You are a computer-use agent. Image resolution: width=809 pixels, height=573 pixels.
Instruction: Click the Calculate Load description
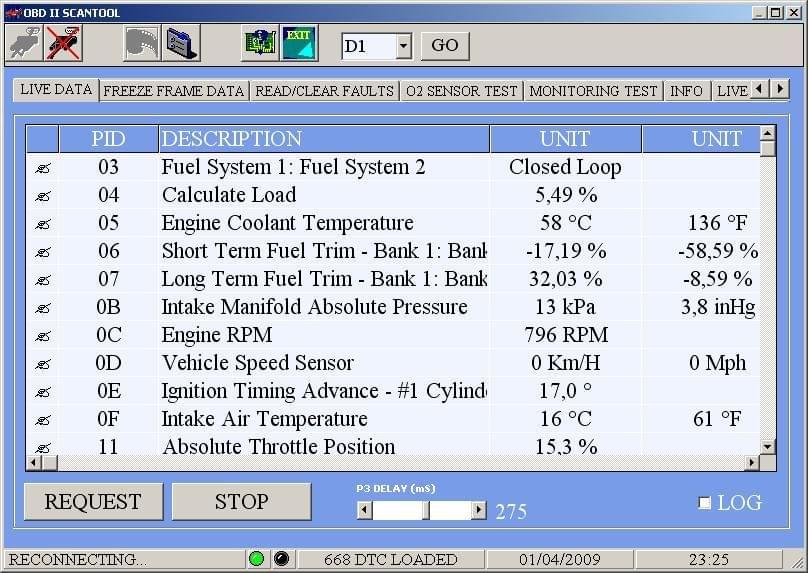tap(229, 195)
